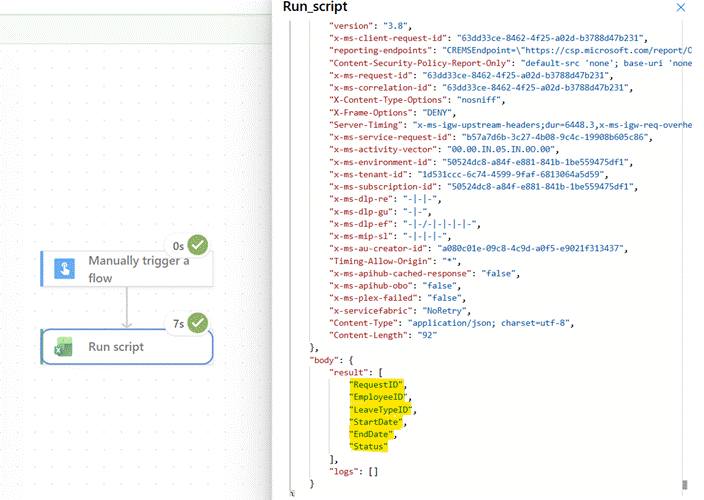Click the "x-ms-dlp-gu" header line
704x500 pixels.
(x=380, y=211)
